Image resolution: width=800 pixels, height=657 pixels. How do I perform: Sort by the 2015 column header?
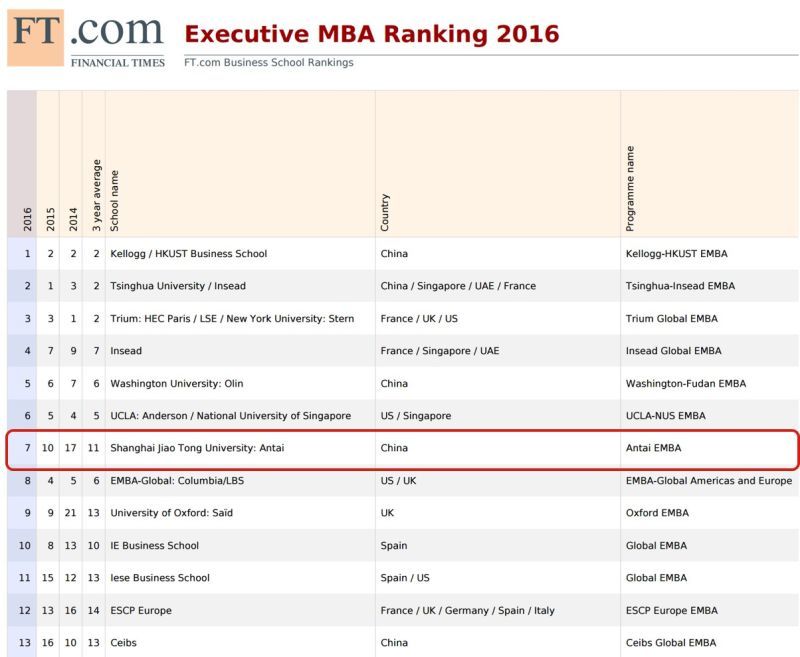tap(50, 219)
